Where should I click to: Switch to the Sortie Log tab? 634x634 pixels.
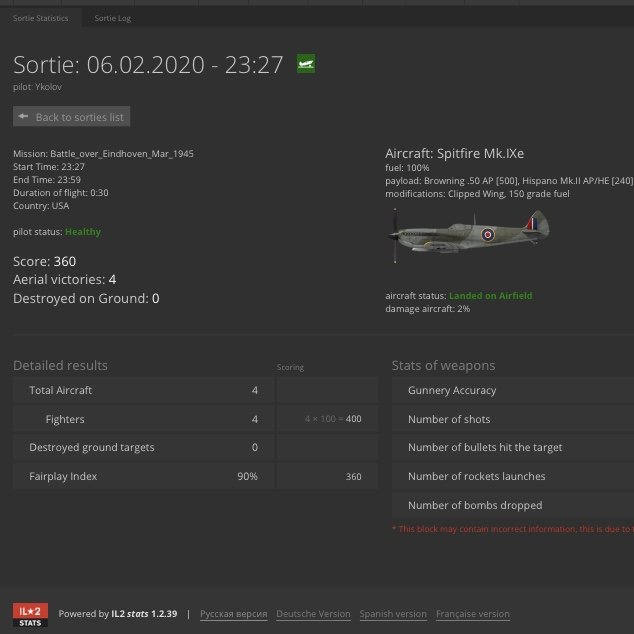(112, 18)
